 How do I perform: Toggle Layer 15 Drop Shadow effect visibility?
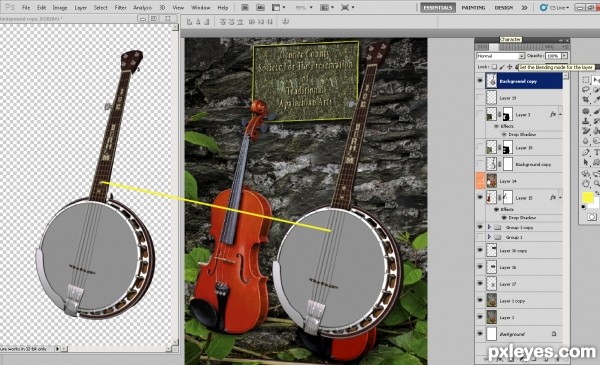504,218
